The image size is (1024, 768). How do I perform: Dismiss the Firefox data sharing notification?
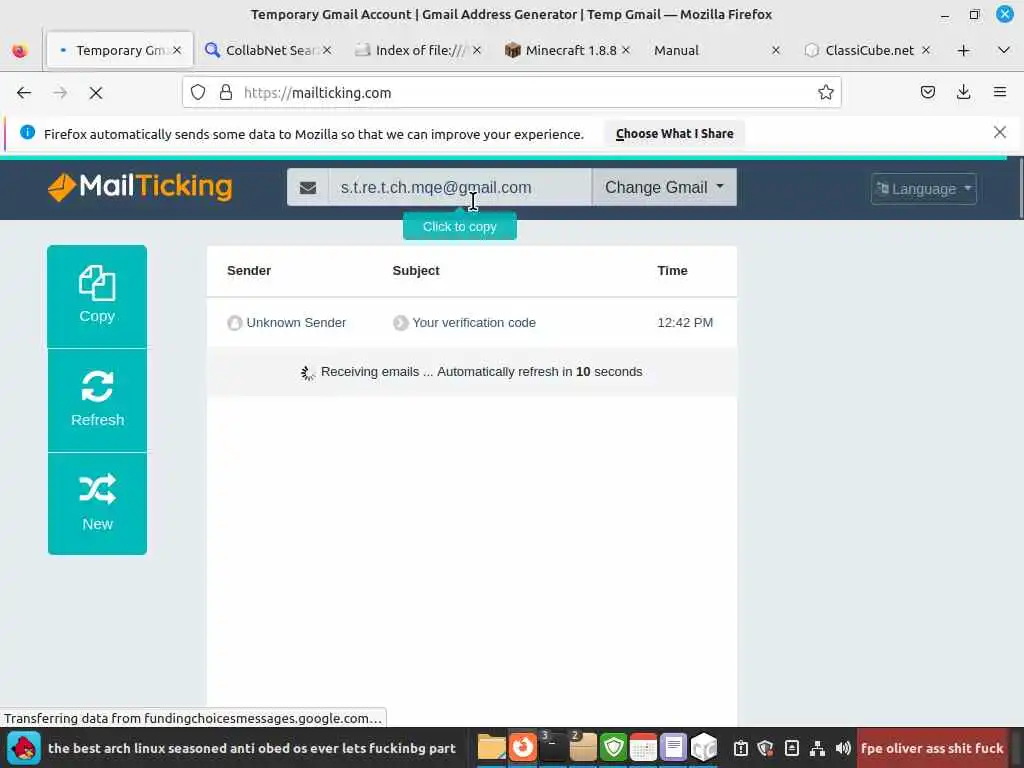[x=1000, y=133]
